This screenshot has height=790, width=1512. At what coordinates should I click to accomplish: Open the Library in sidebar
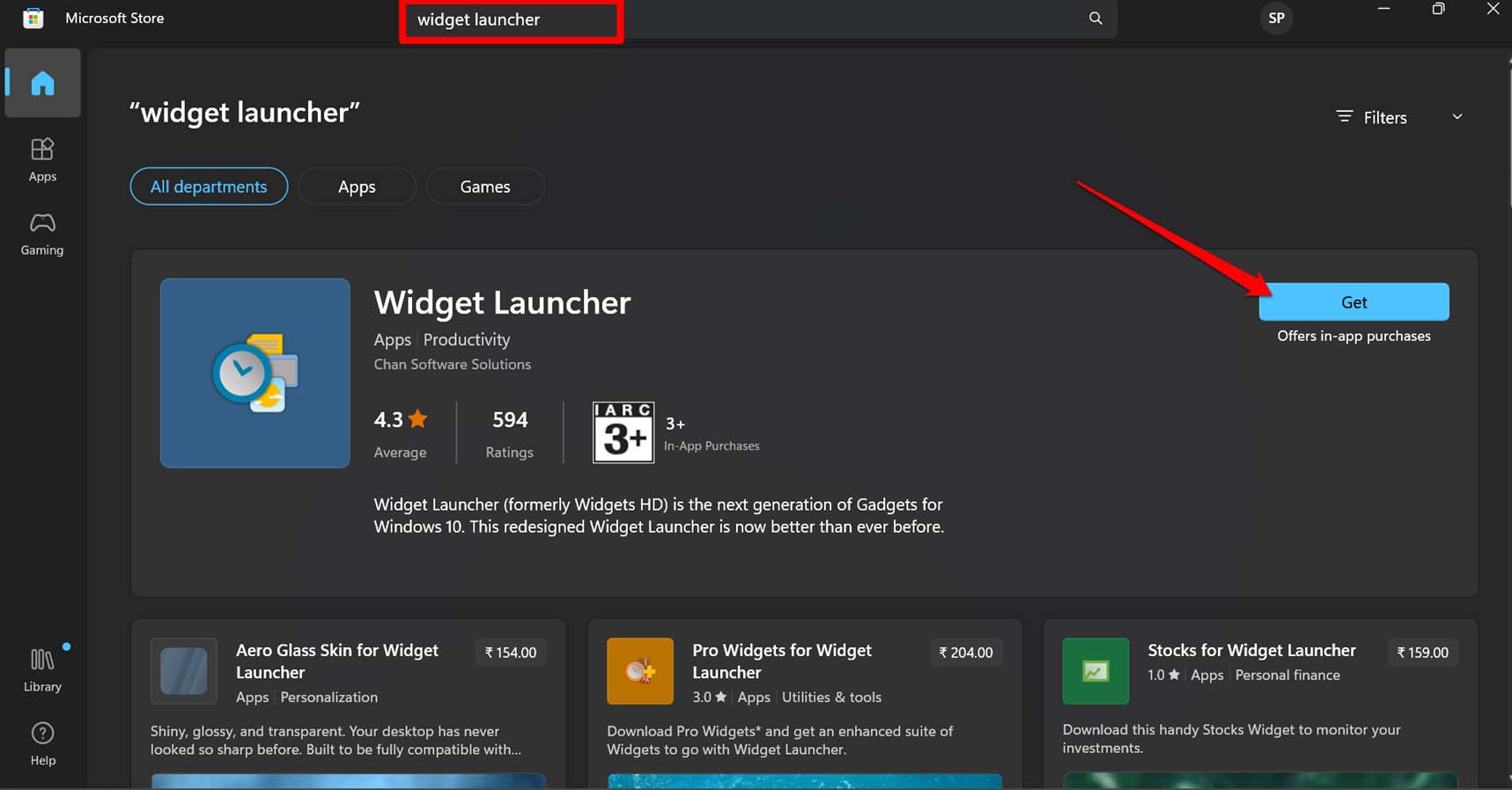click(42, 669)
